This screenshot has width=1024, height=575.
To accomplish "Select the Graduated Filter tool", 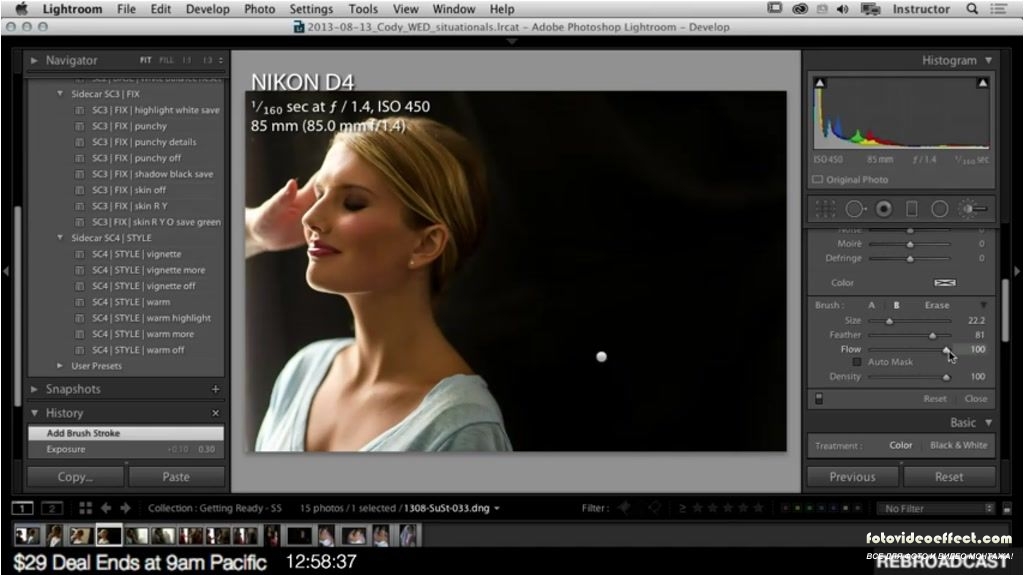I will 912,209.
